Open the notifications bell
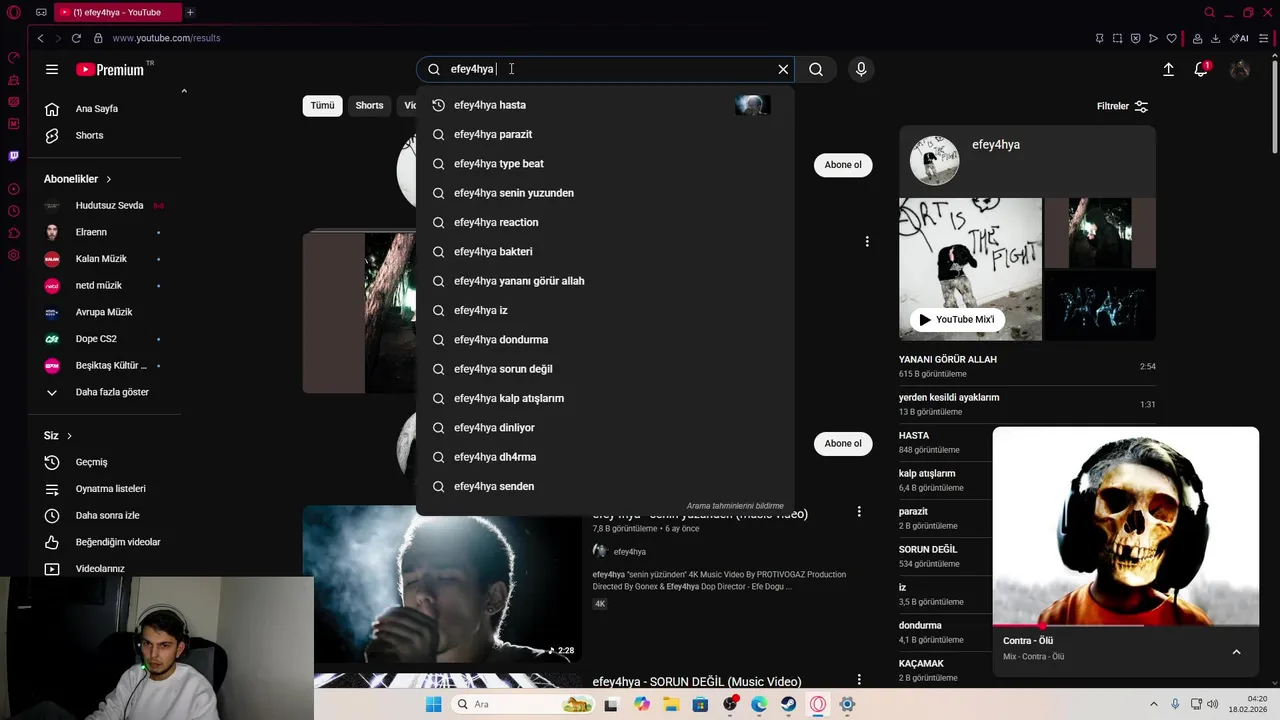The height and width of the screenshot is (720, 1280). point(1201,69)
